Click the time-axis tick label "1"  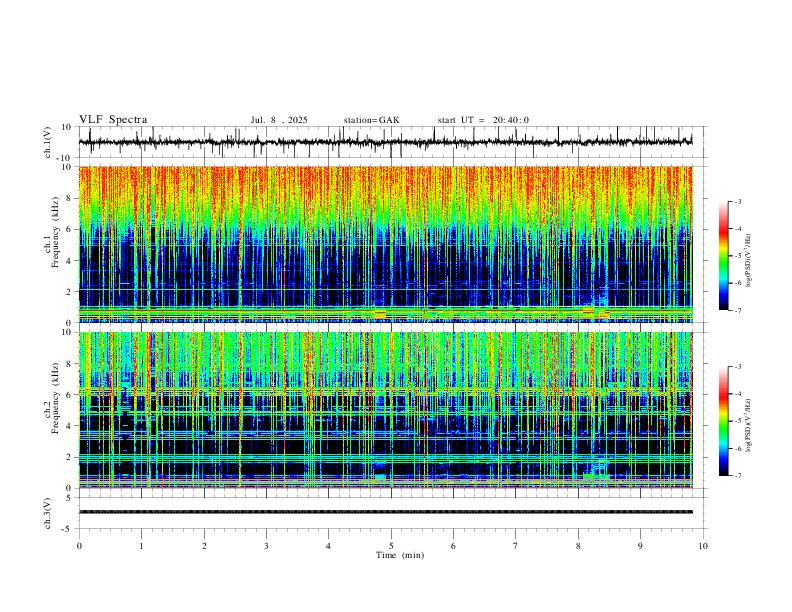click(x=142, y=546)
